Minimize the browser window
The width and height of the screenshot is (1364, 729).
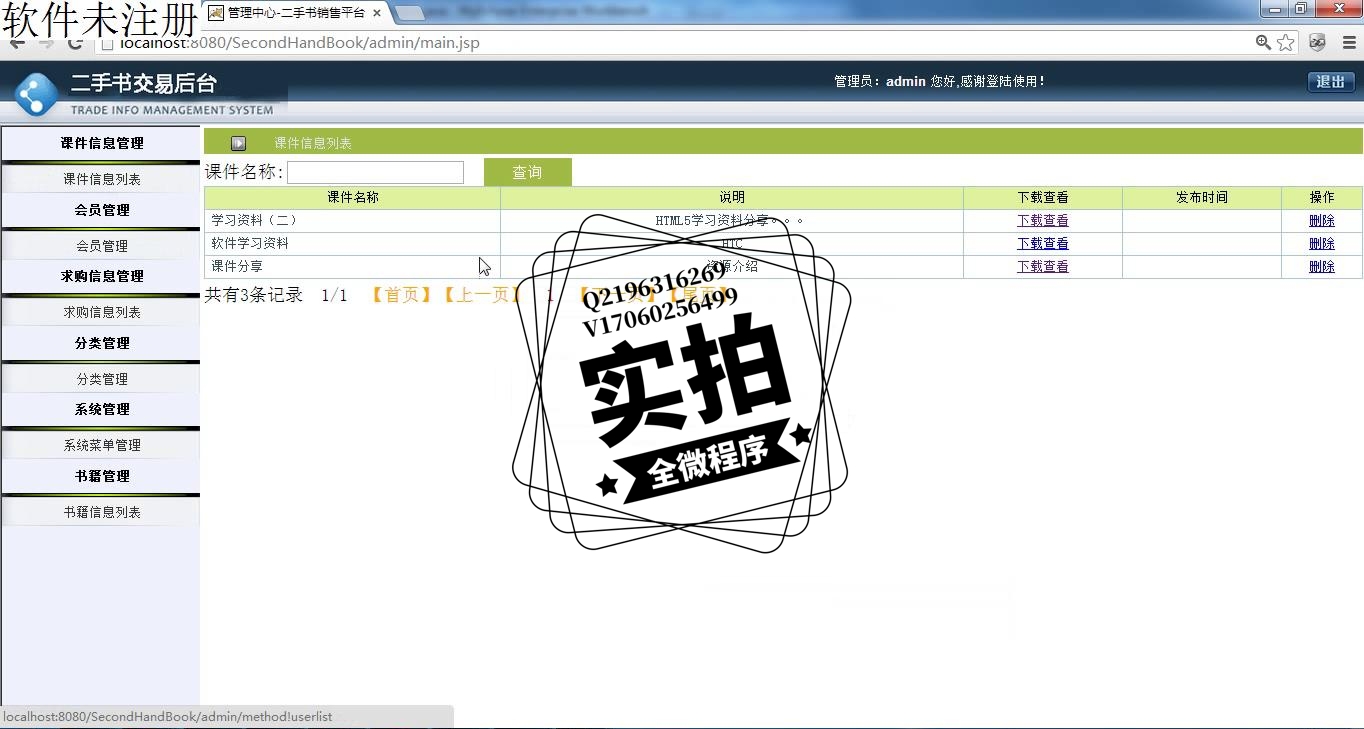coord(1274,9)
